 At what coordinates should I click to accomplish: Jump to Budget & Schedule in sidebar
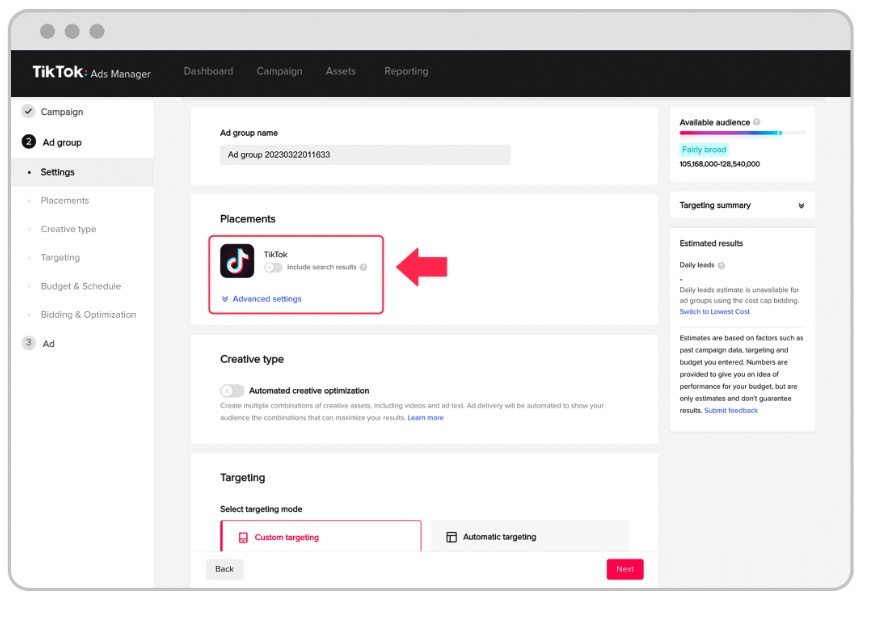pos(81,286)
